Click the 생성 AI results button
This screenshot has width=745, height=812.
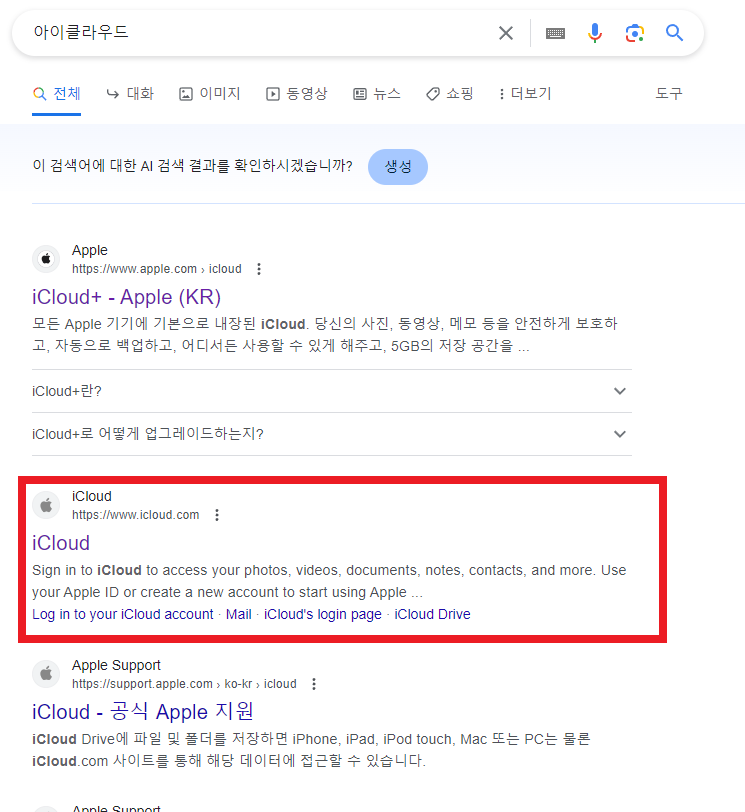pos(398,167)
